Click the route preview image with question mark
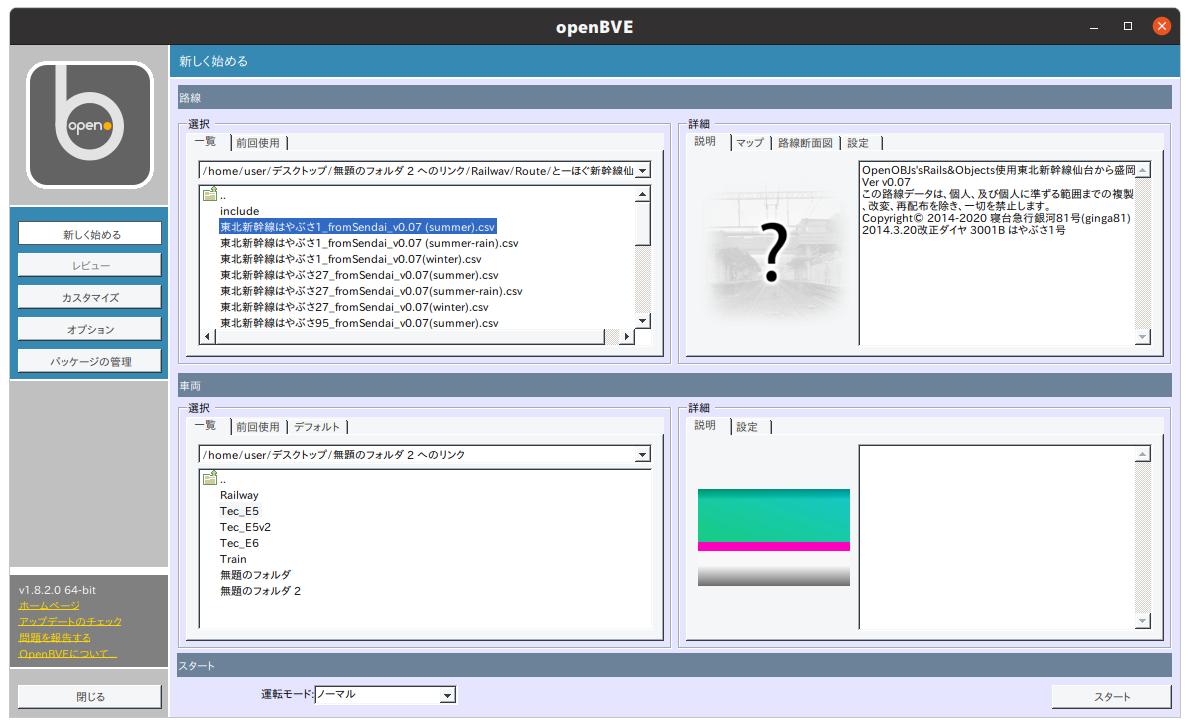1190x727 pixels. tap(773, 254)
